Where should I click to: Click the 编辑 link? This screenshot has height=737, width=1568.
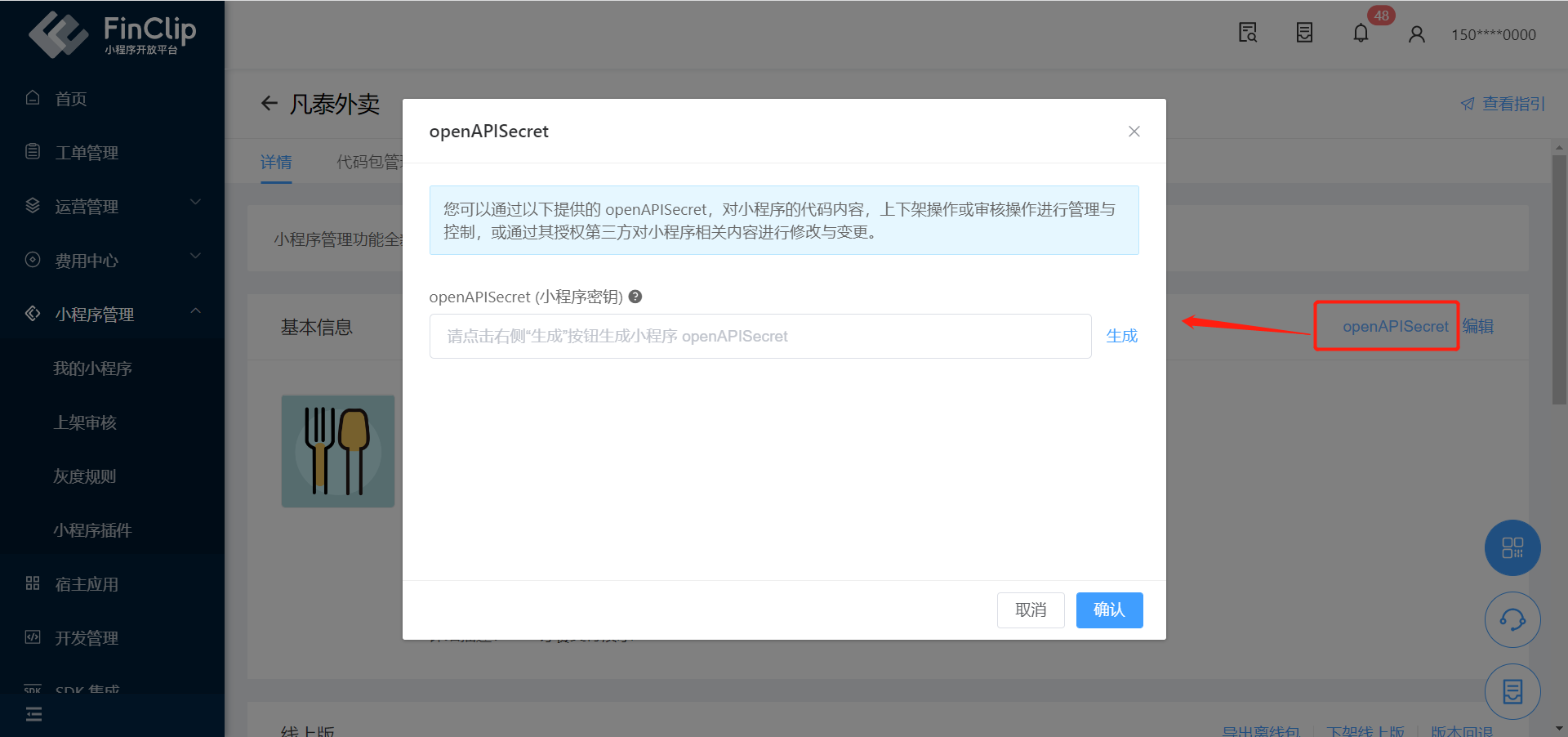click(x=1477, y=326)
